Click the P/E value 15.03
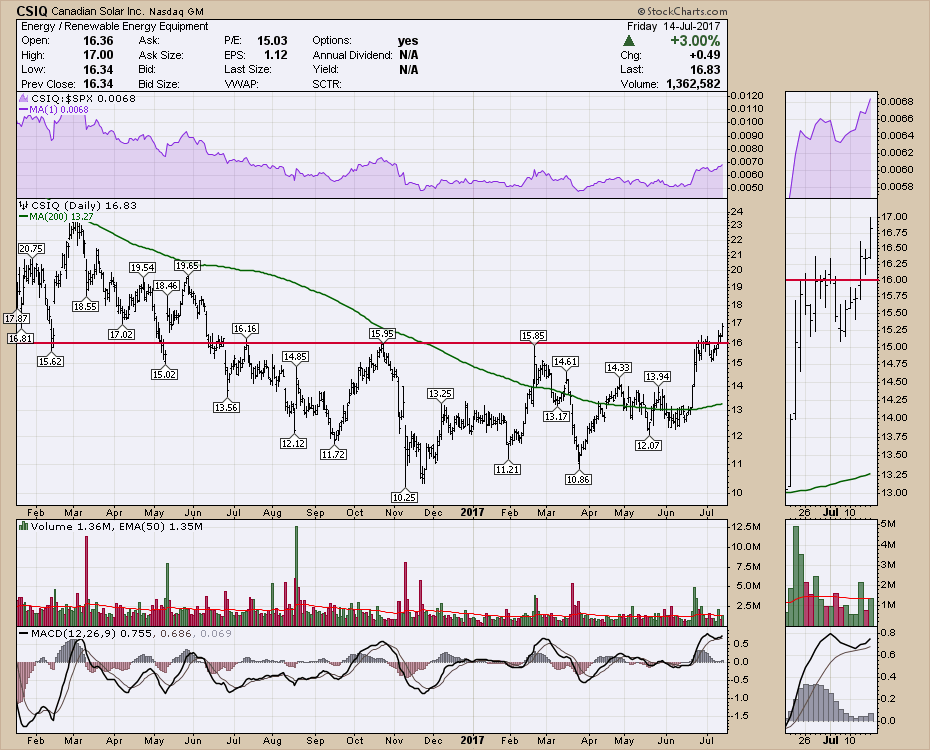 pyautogui.click(x=272, y=41)
